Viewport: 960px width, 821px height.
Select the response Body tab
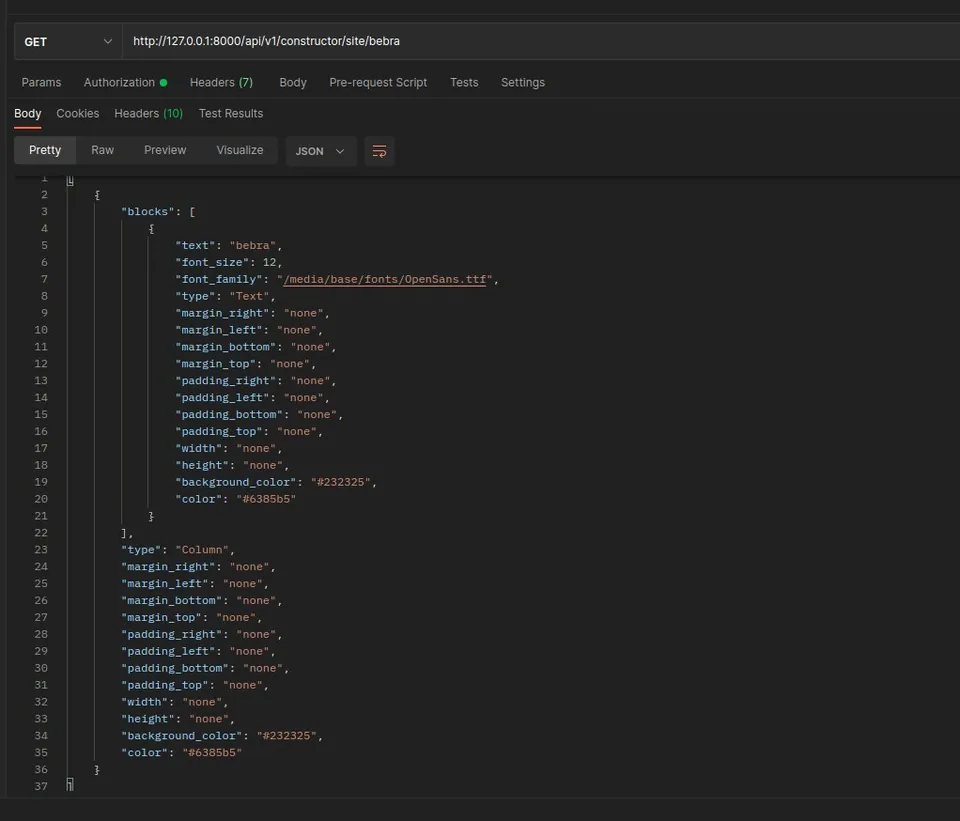28,114
